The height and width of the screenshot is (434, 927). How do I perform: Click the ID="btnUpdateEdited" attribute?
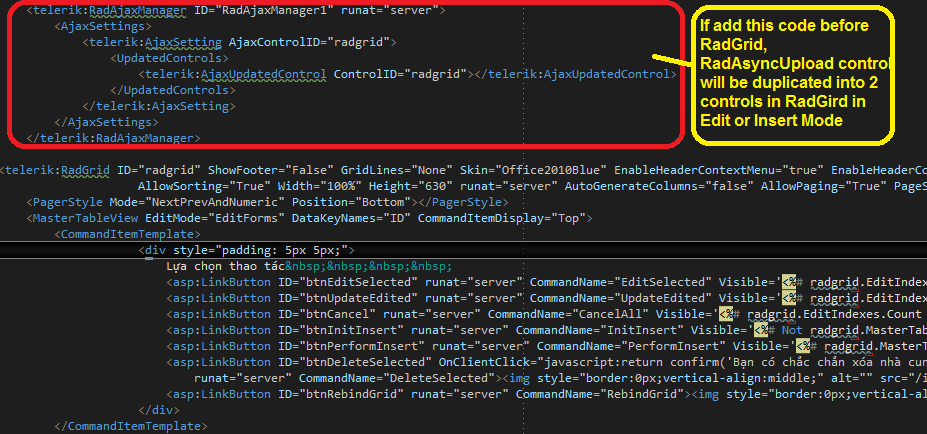pos(348,298)
